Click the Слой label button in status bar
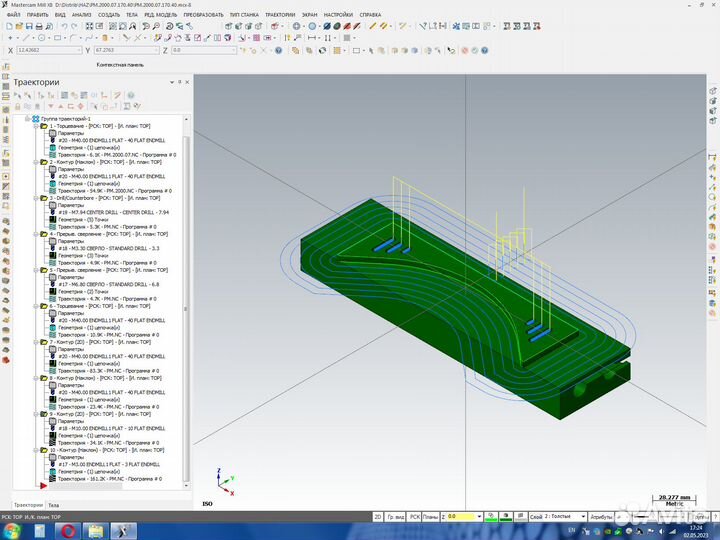 536,517
